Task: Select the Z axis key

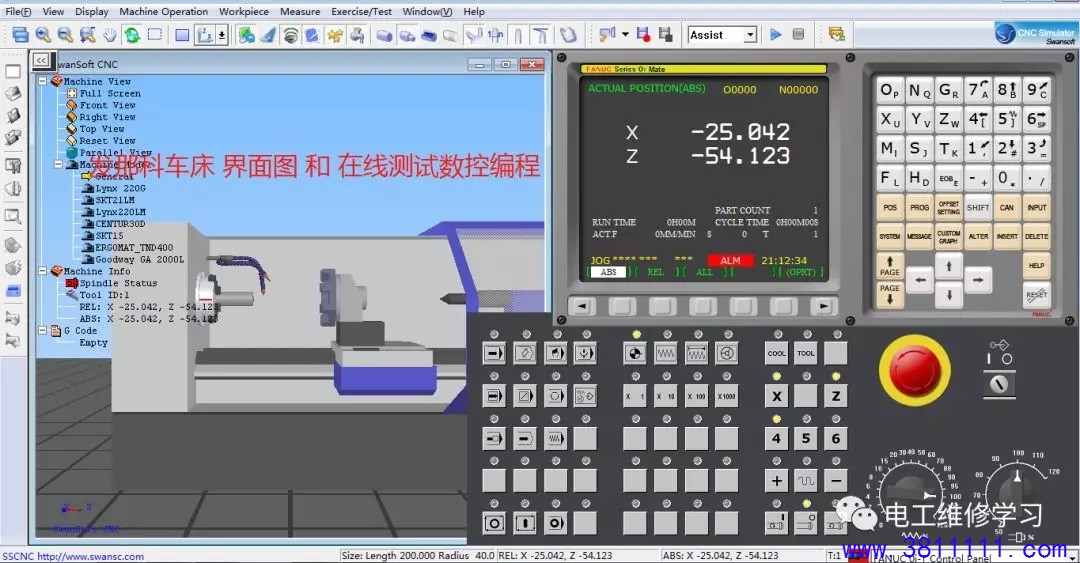Action: coord(835,396)
